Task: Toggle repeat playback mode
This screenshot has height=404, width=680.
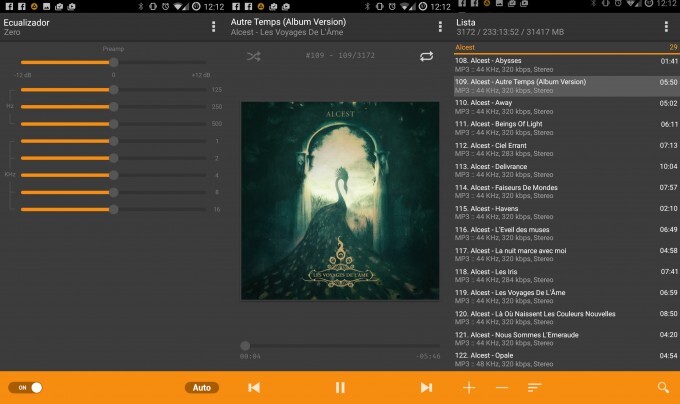Action: (427, 57)
